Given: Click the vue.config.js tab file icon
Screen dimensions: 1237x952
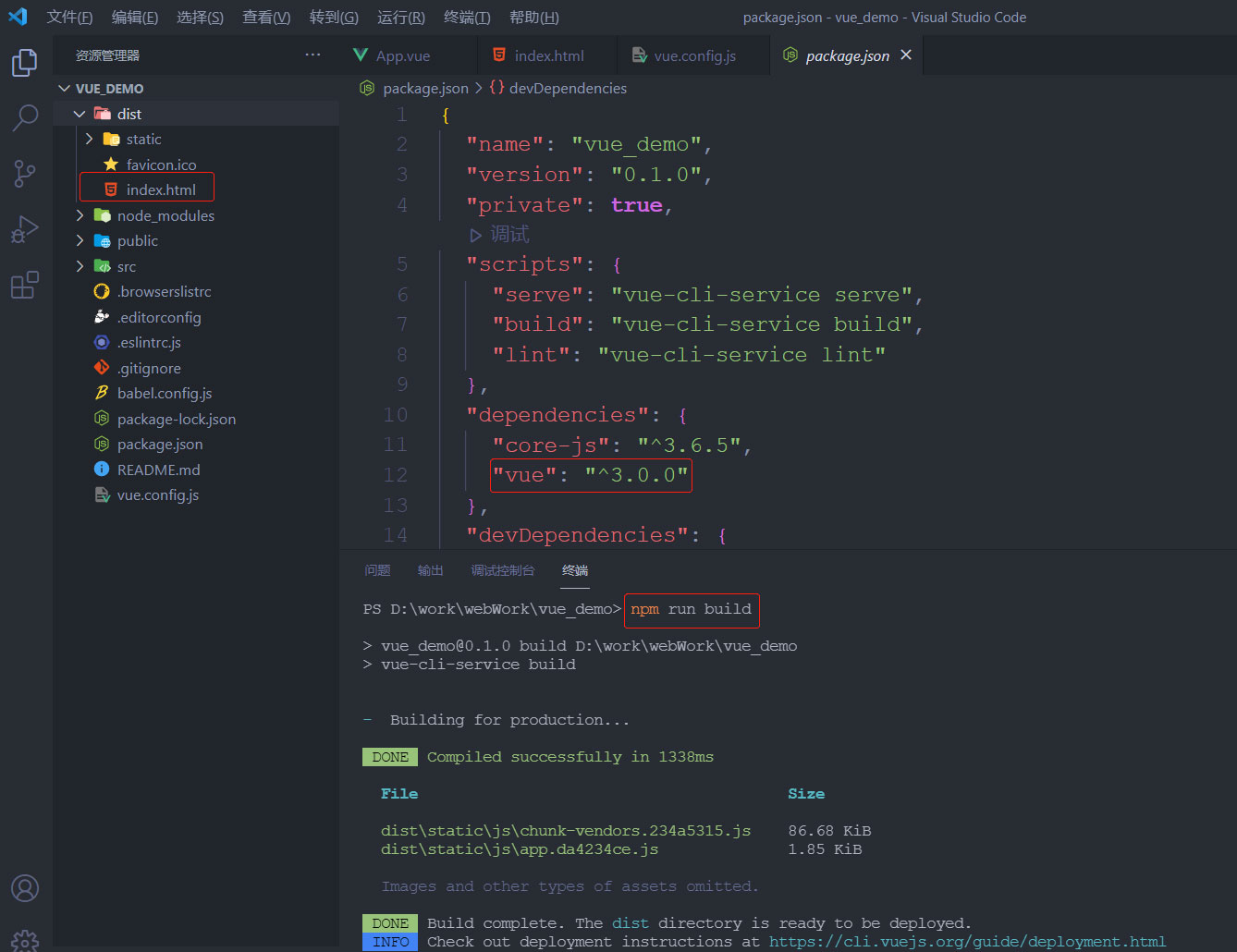Looking at the screenshot, I should click(x=639, y=55).
